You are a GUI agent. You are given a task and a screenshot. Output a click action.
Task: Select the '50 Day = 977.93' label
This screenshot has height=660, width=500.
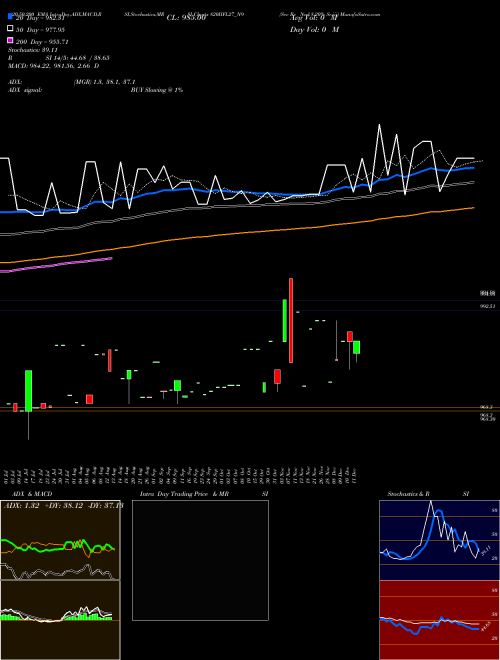tap(40, 30)
